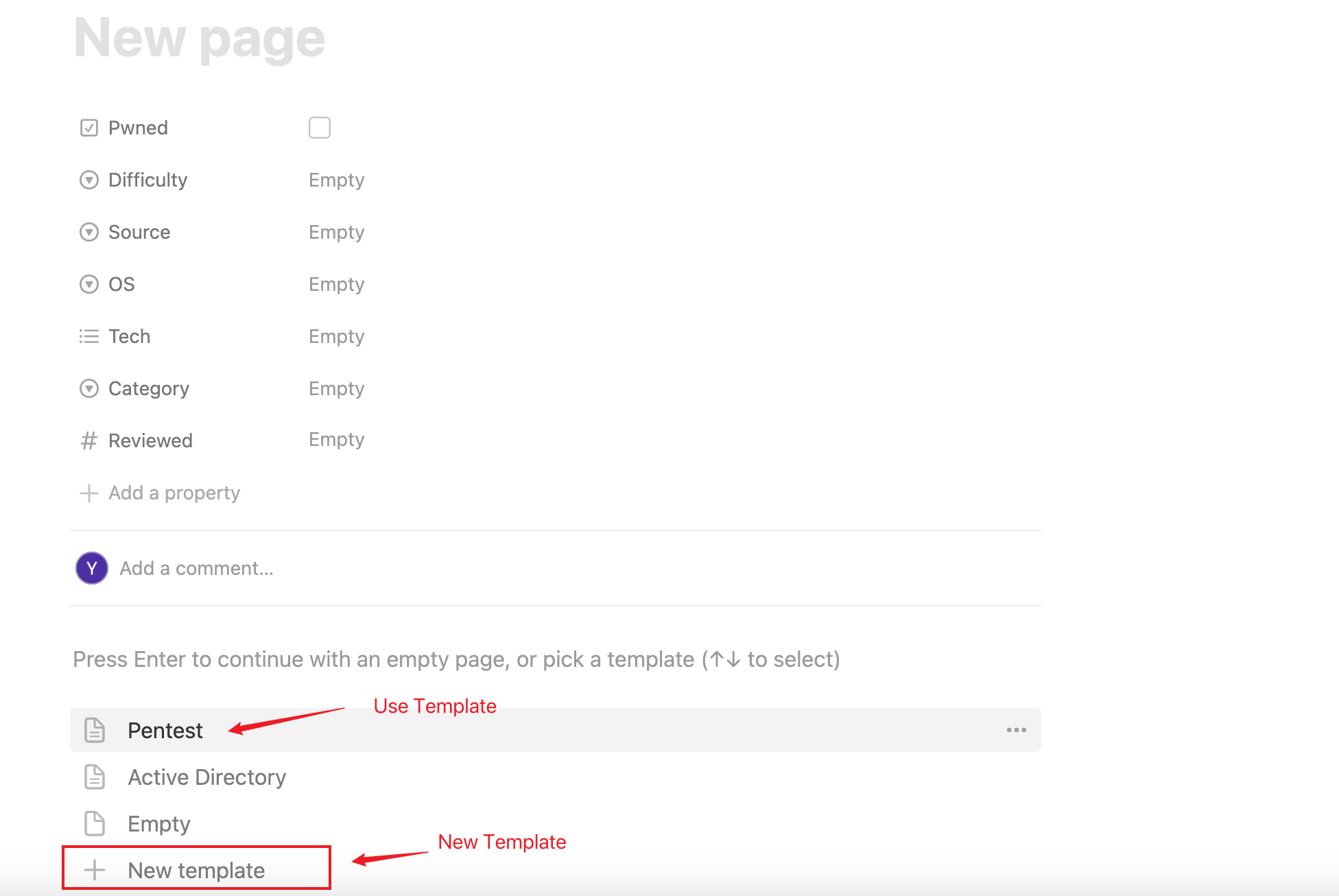This screenshot has height=896, width=1339.
Task: Select the Active Directory template
Action: click(x=556, y=777)
